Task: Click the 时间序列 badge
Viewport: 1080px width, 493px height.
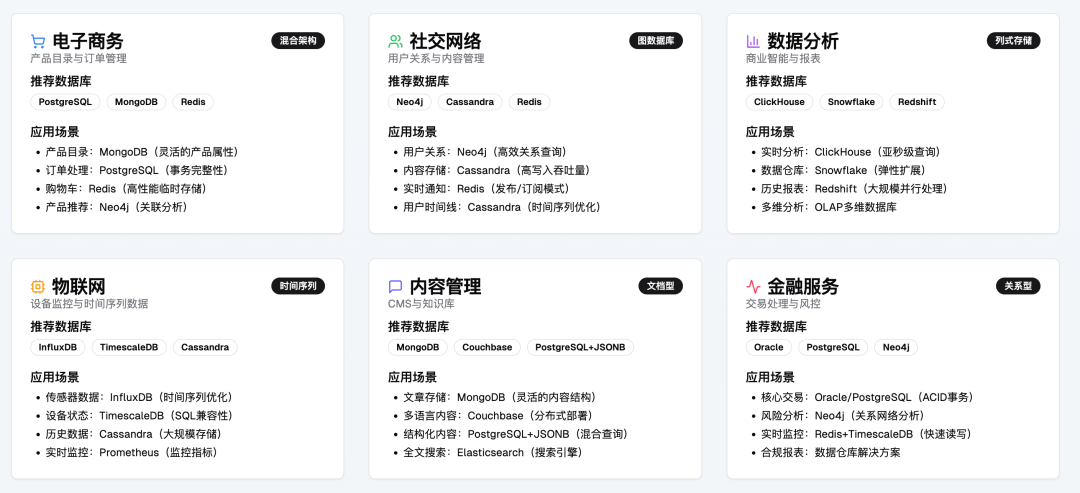Action: pyautogui.click(x=298, y=286)
